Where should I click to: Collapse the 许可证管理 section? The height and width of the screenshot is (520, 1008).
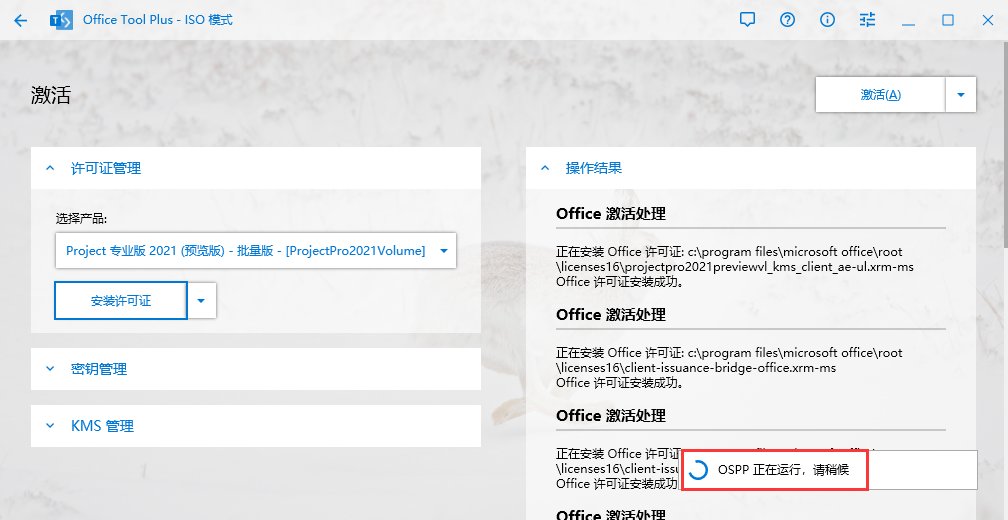point(256,168)
